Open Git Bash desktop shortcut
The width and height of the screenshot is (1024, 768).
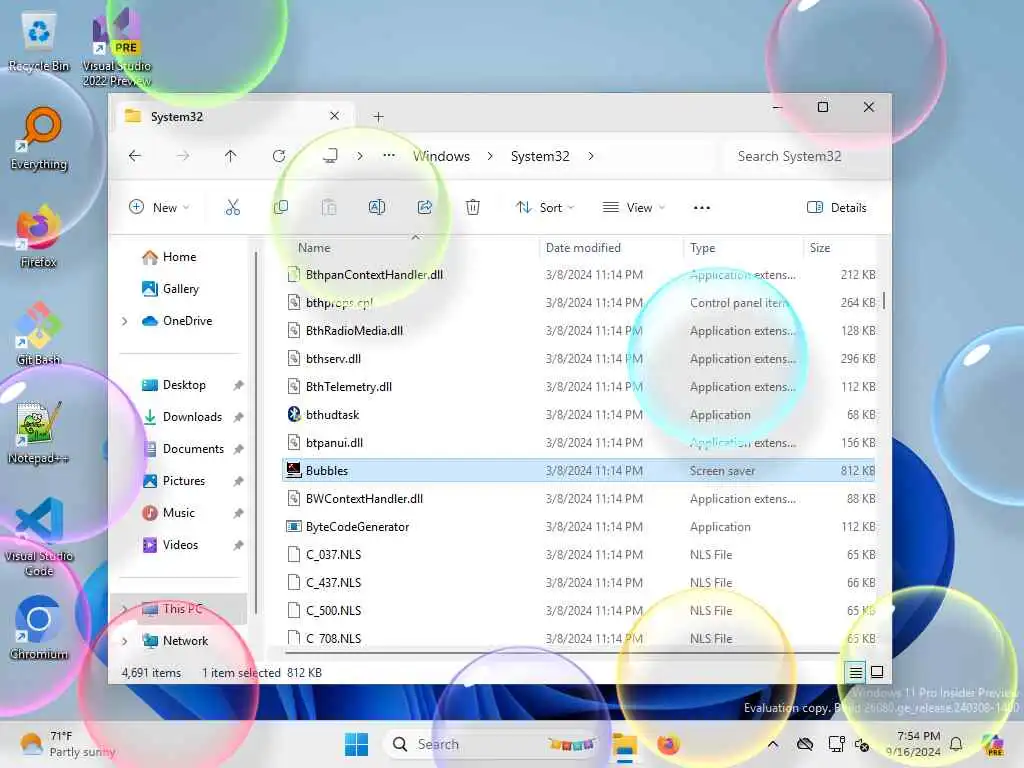pos(39,334)
